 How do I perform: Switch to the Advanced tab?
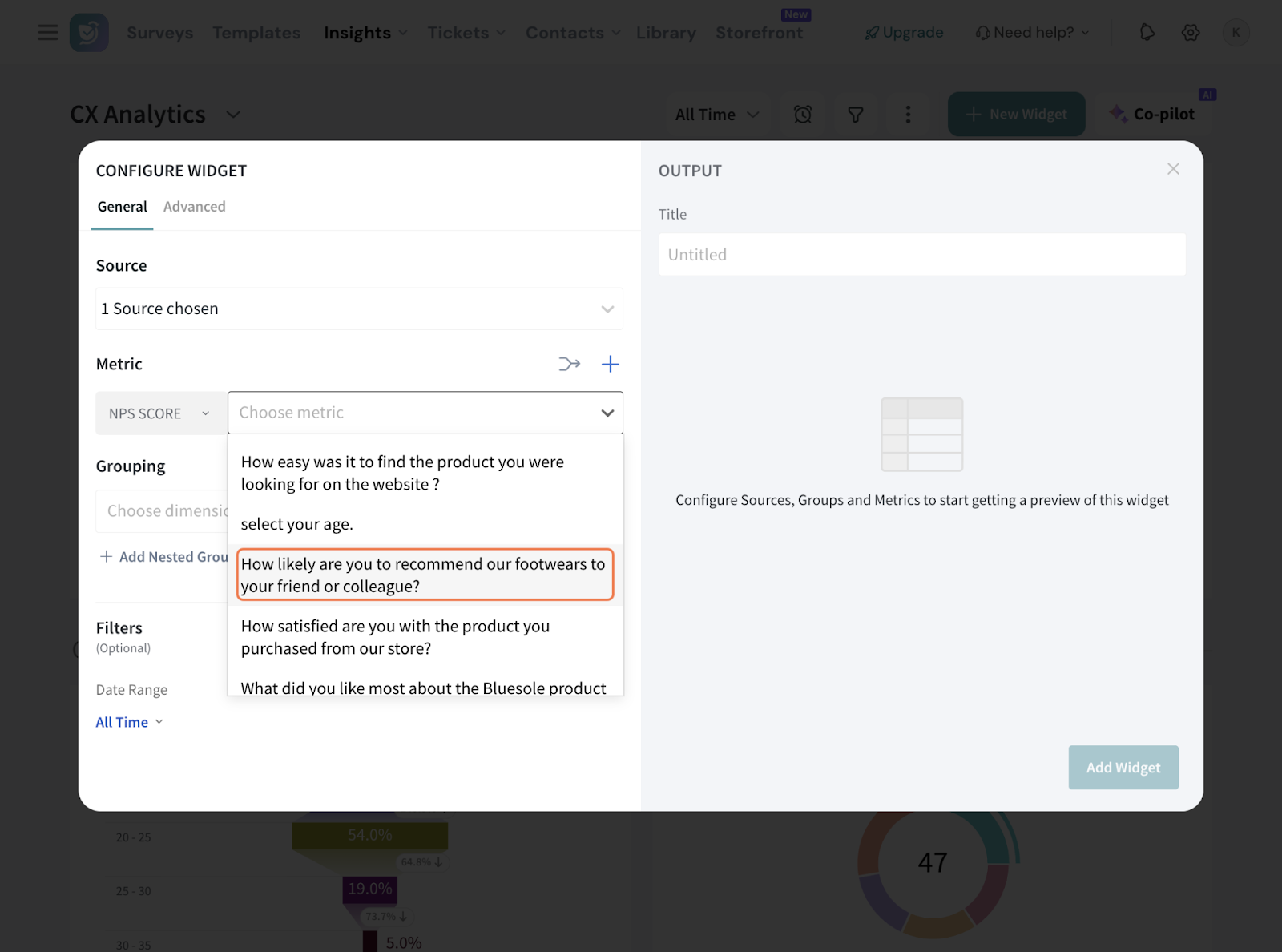[195, 207]
